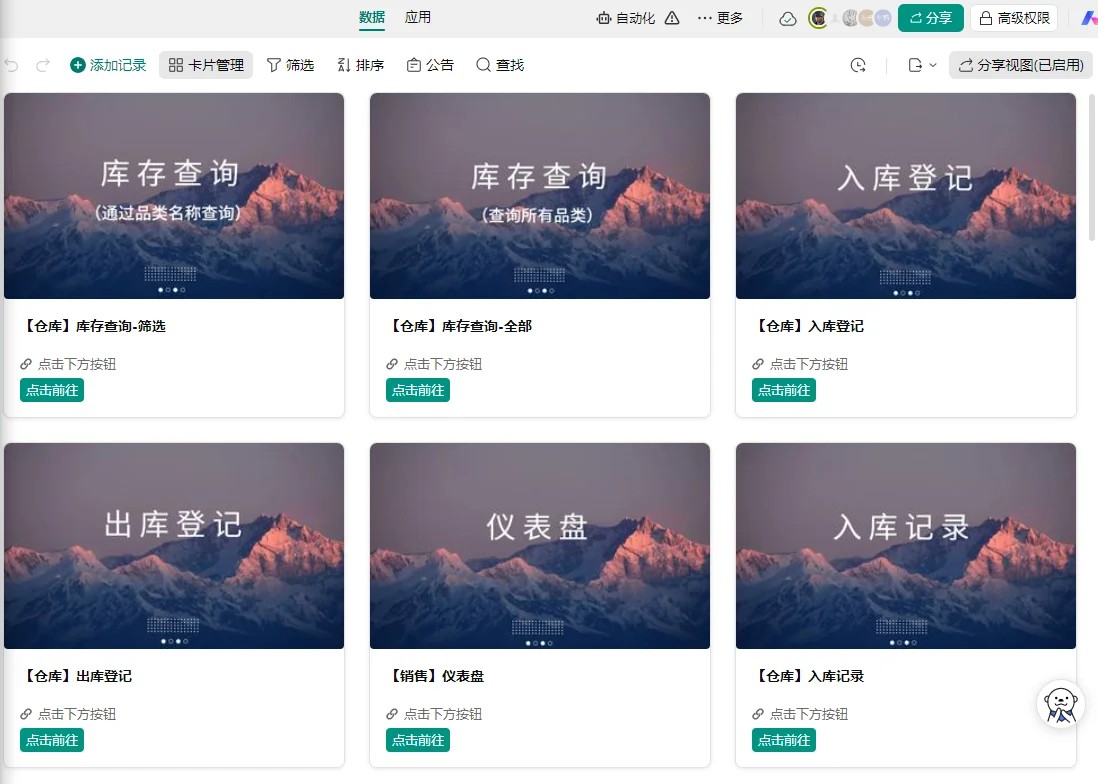The width and height of the screenshot is (1098, 784).
Task: Select the title 【仓库】入库记录
Action: click(x=809, y=676)
